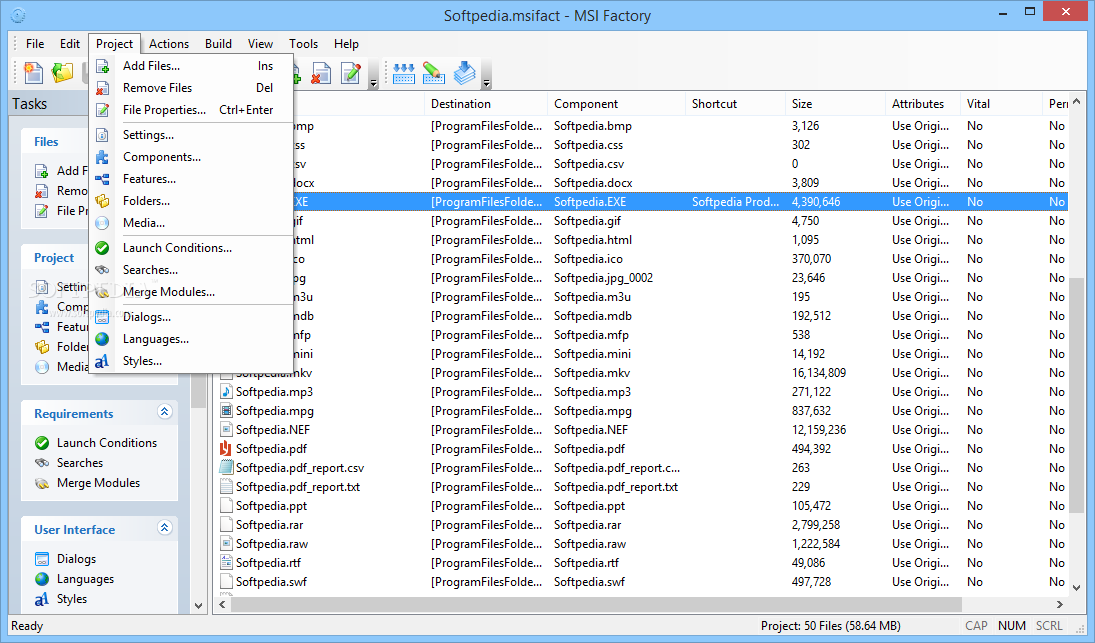1095x643 pixels.
Task: Open the Tools menu
Action: (x=304, y=43)
